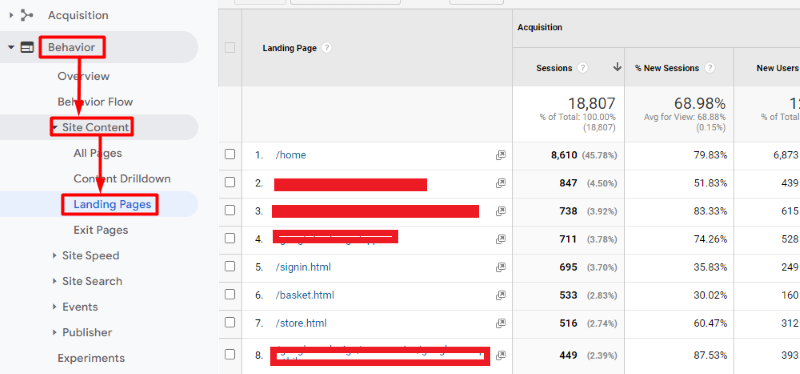The image size is (800, 374).
Task: Click the Behavior label in sidebar
Action: click(x=71, y=47)
